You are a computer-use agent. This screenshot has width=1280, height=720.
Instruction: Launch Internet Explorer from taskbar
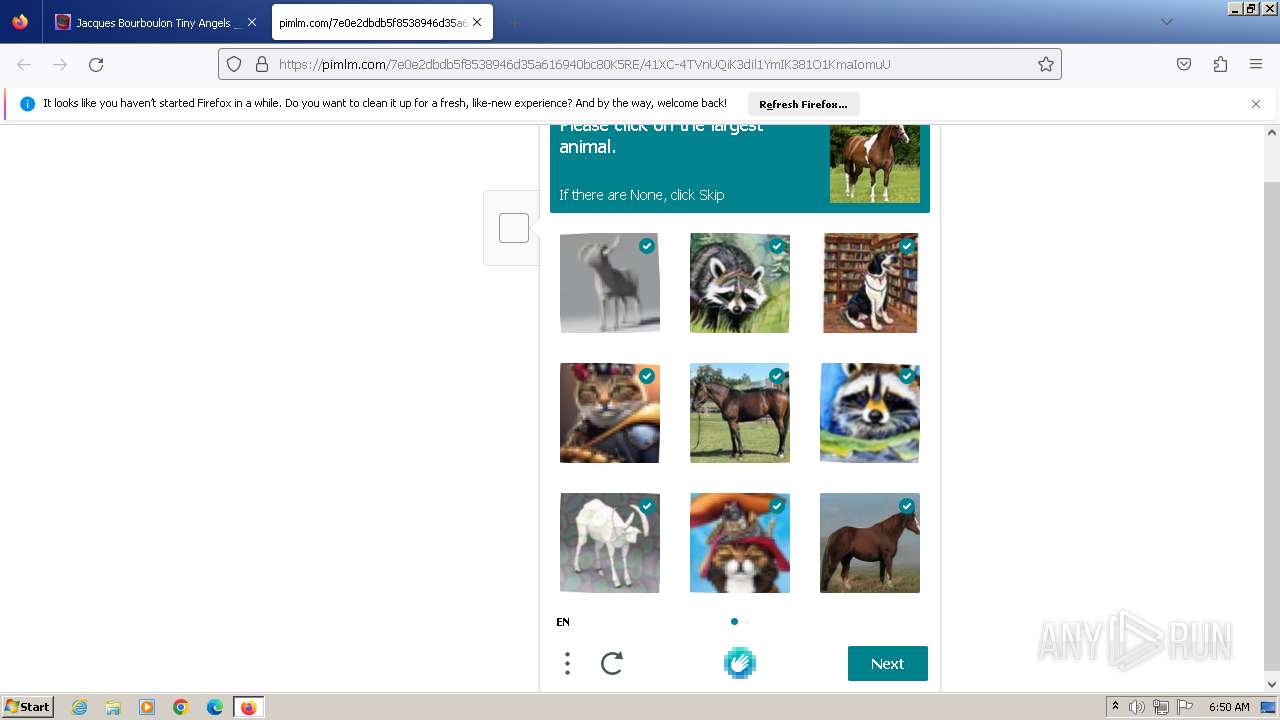tap(80, 707)
